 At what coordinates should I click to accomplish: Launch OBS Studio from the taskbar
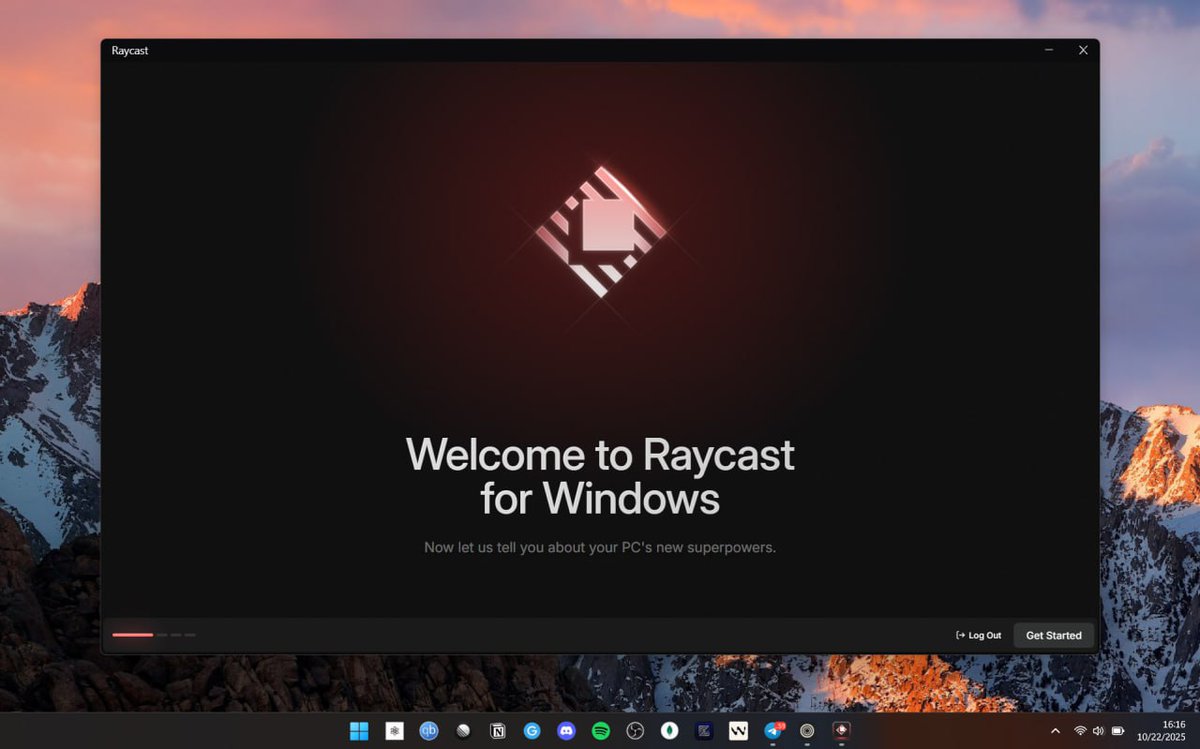pyautogui.click(x=635, y=731)
